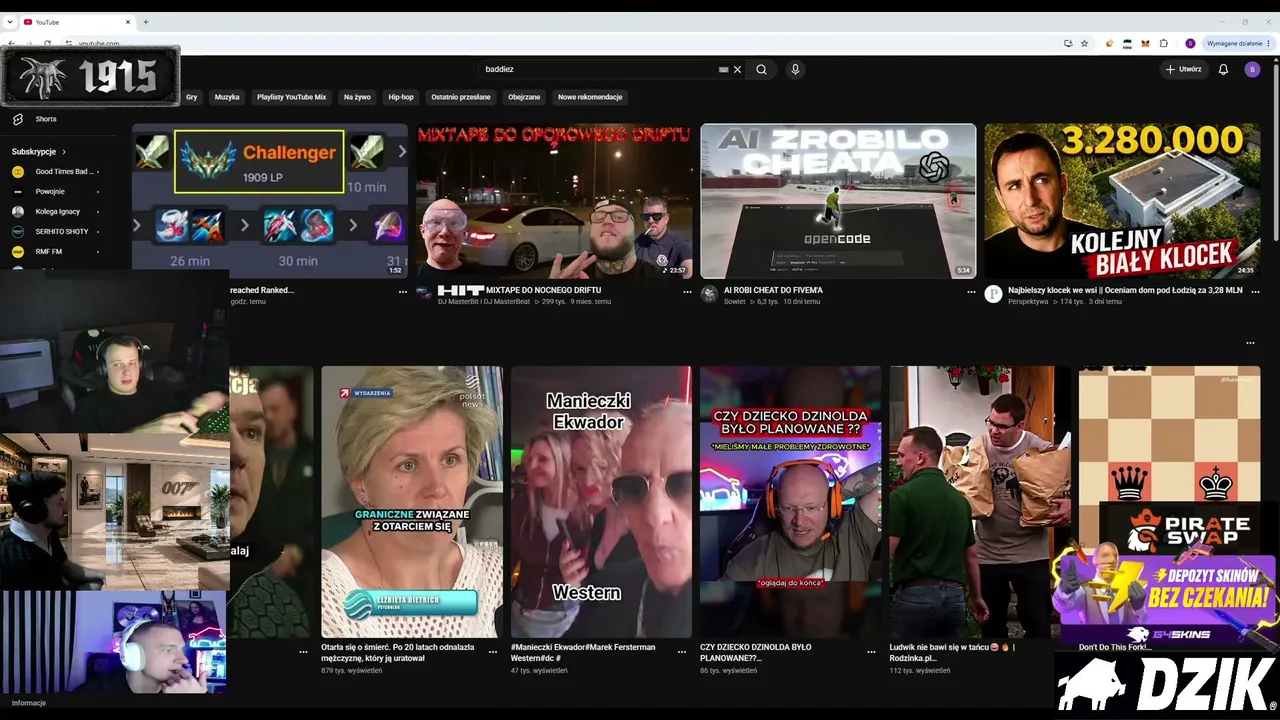
Task: Open options for the Manieczki Ekwador short
Action: pyautogui.click(x=682, y=651)
